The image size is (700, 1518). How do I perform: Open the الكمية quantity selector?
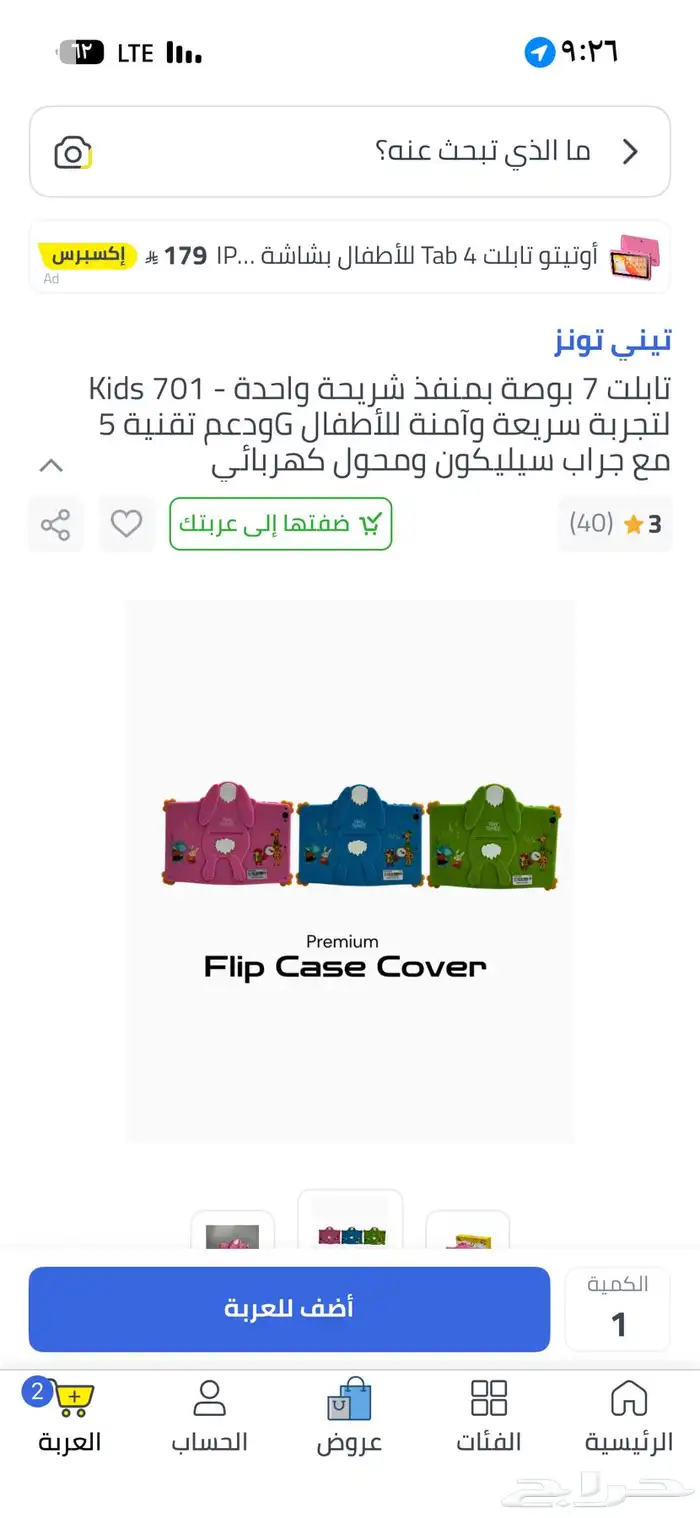618,1309
